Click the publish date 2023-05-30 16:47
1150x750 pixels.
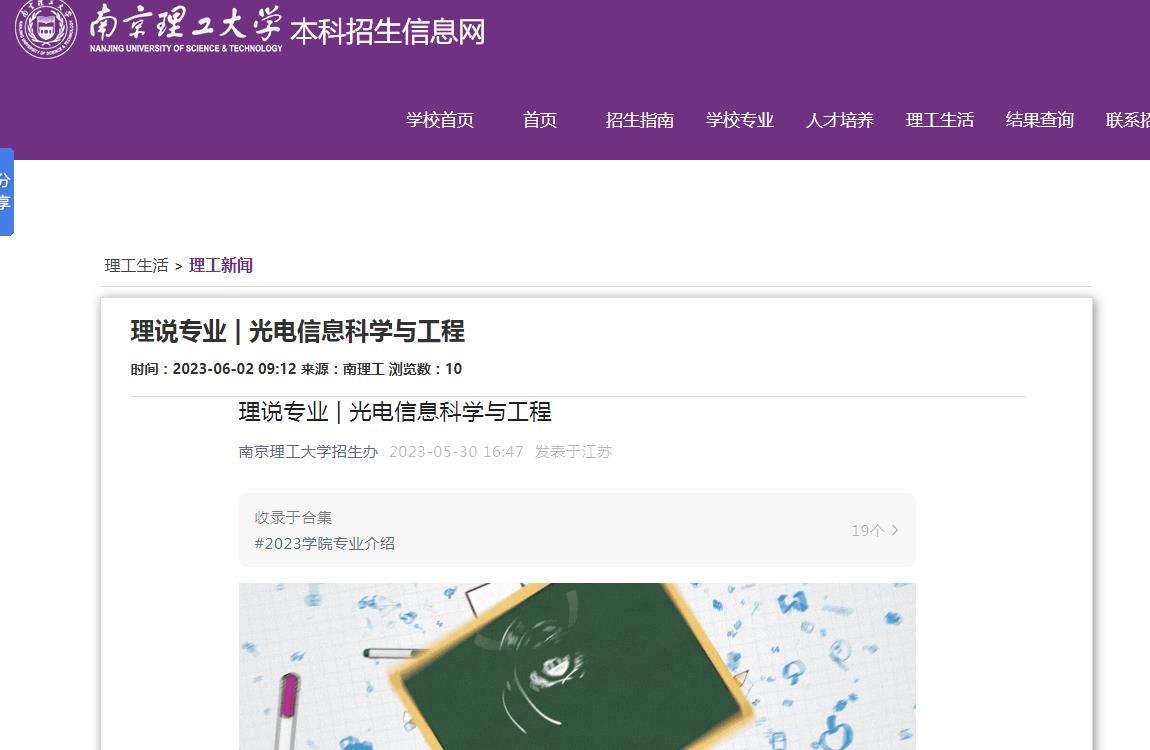click(x=456, y=452)
